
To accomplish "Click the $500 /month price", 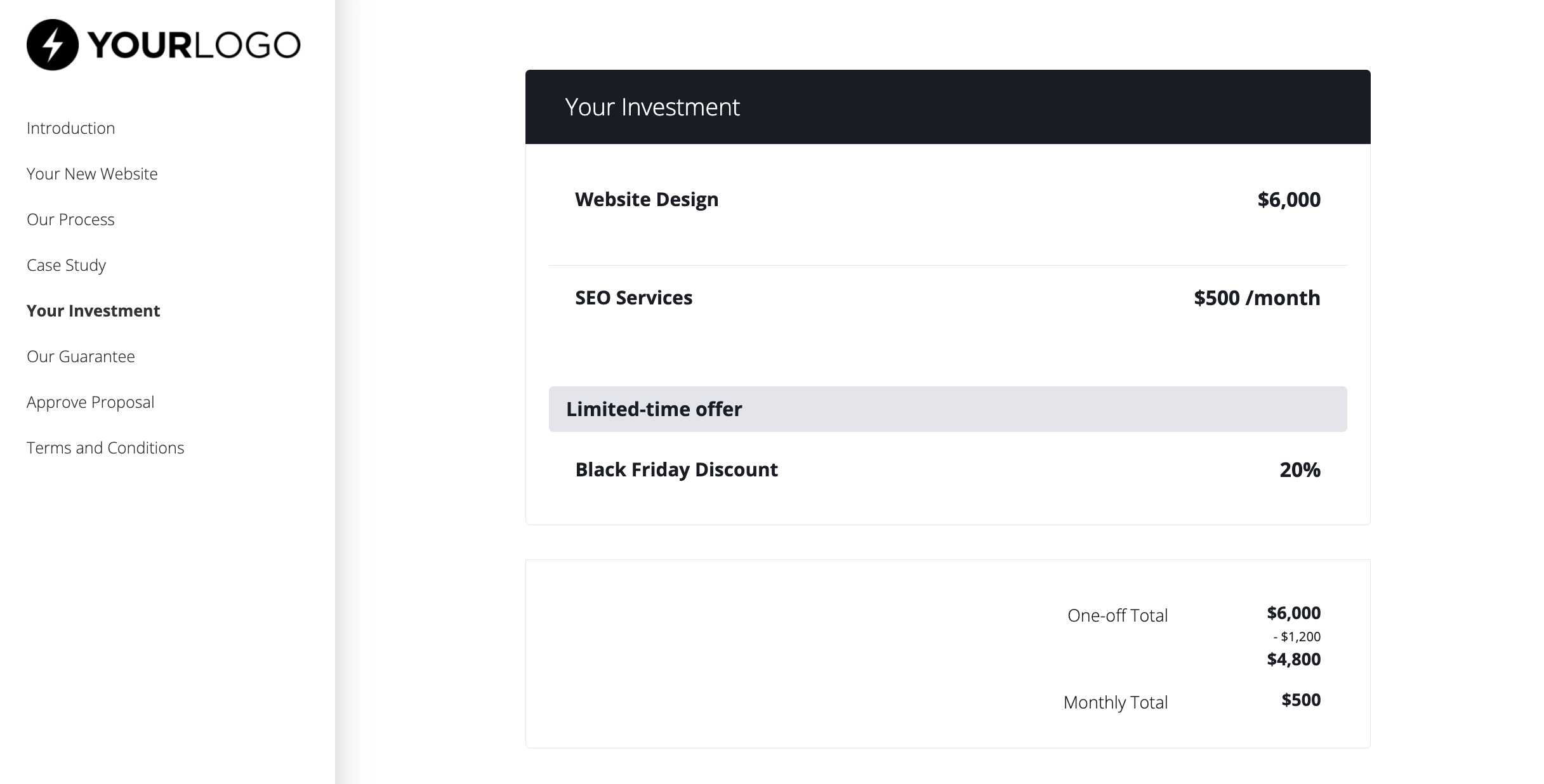I will click(1257, 298).
